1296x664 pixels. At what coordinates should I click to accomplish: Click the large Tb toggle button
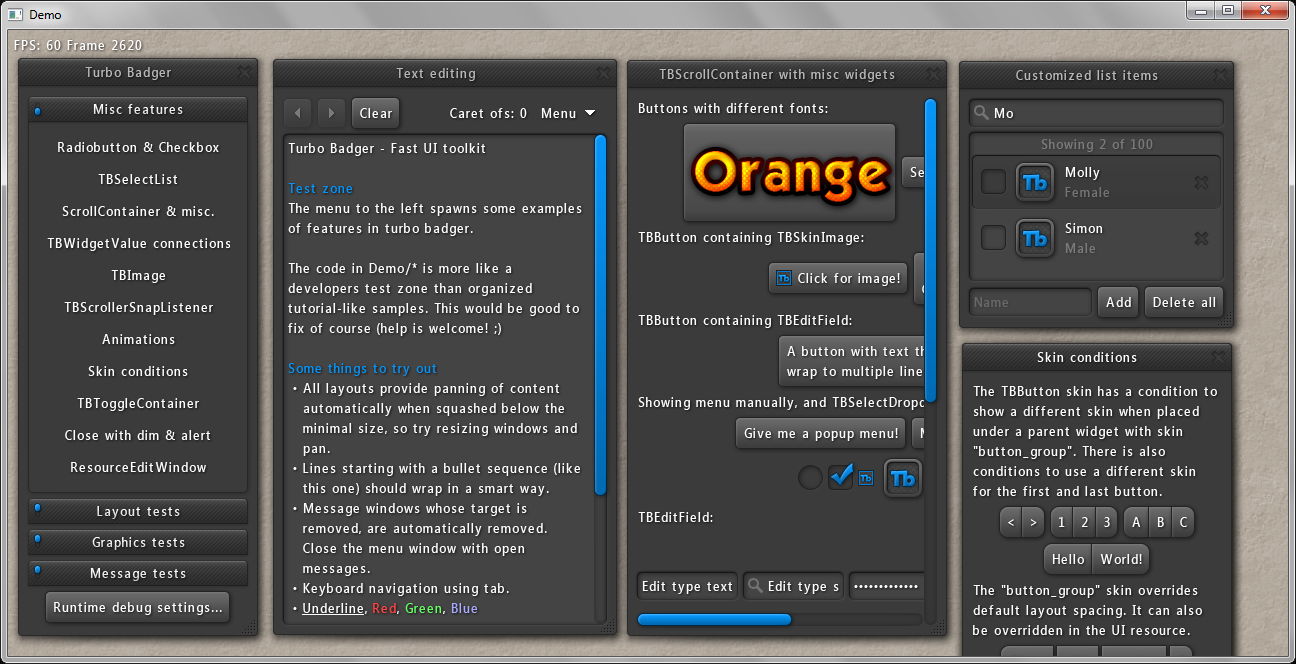pos(903,478)
